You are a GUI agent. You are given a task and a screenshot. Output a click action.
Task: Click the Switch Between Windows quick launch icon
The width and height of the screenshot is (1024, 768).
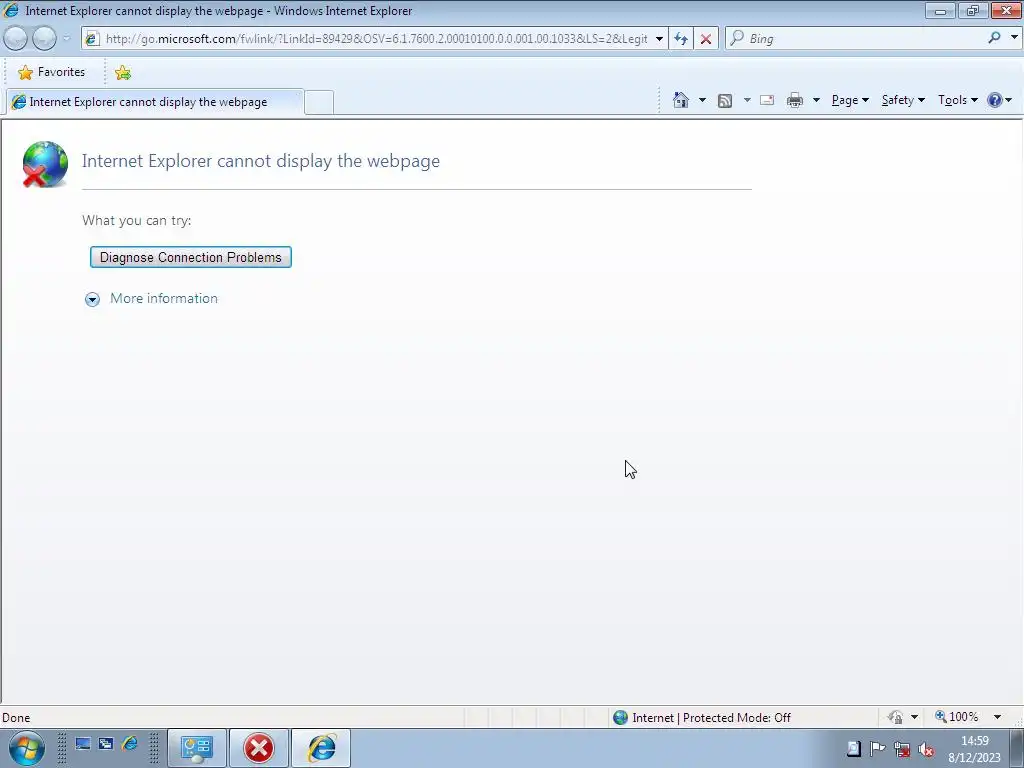(106, 743)
